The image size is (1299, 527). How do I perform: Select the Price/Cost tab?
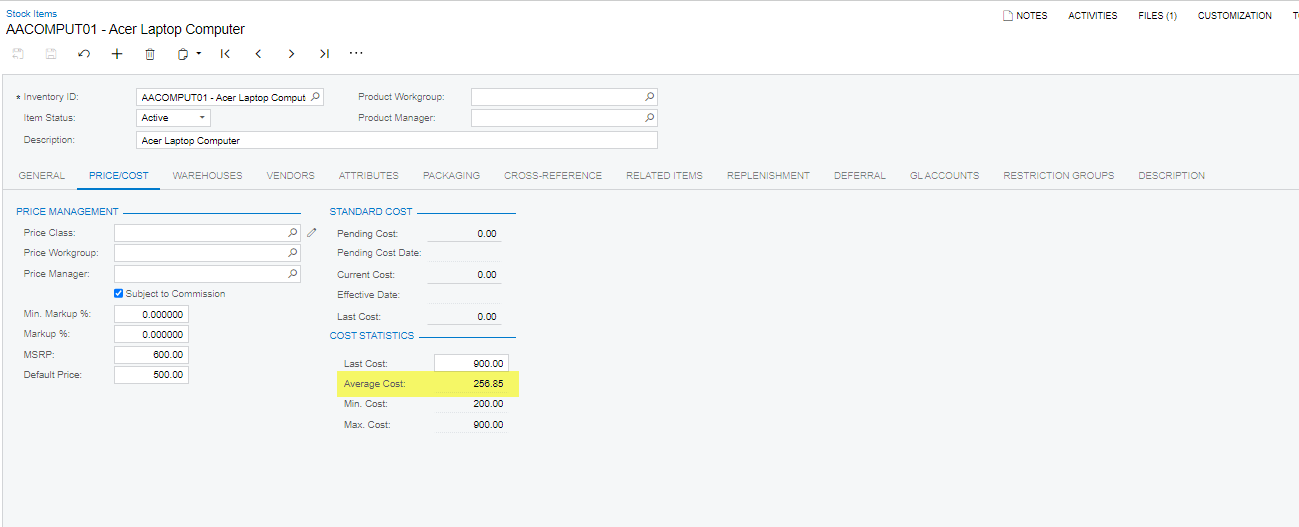(119, 175)
